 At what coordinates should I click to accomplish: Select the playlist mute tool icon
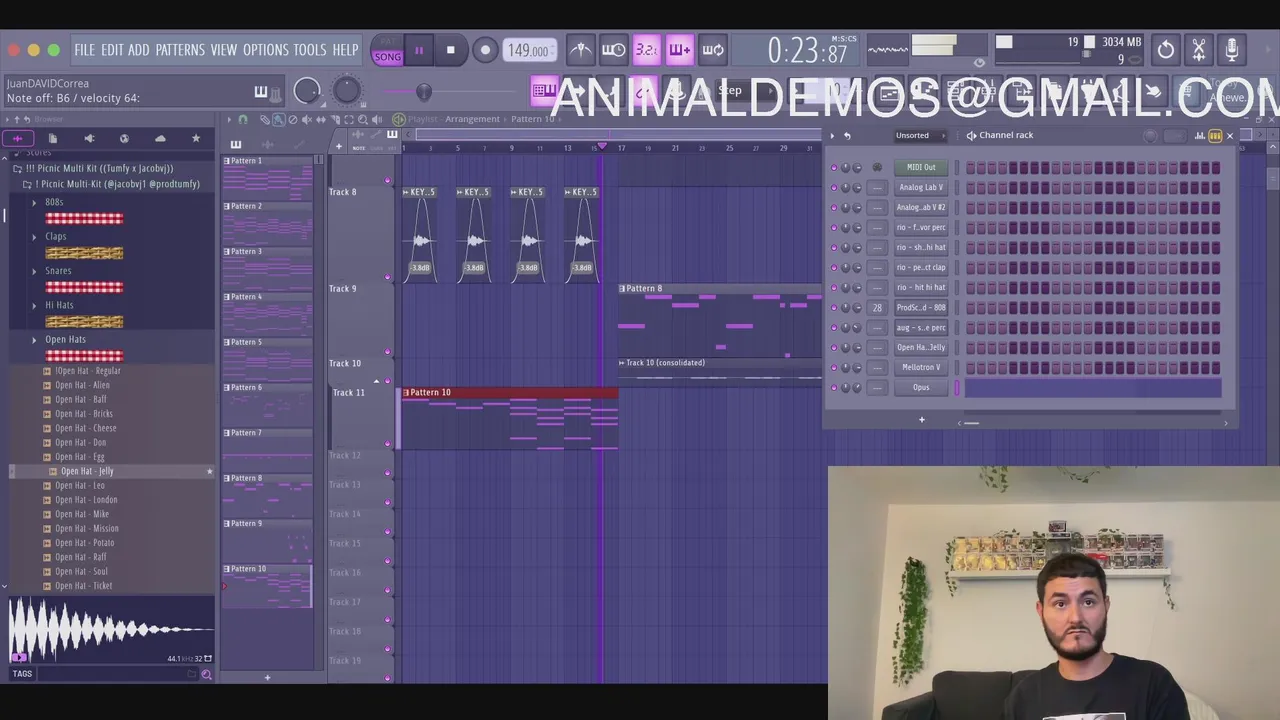coord(307,119)
